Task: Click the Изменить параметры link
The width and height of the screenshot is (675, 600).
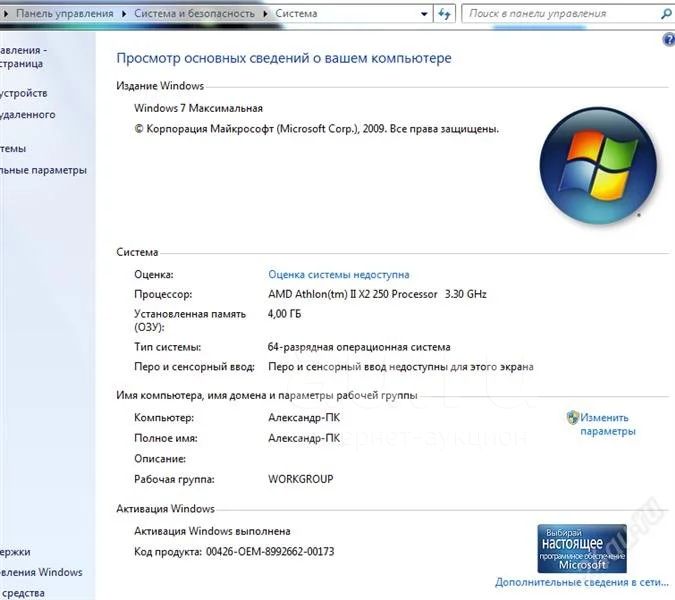Action: [607, 424]
